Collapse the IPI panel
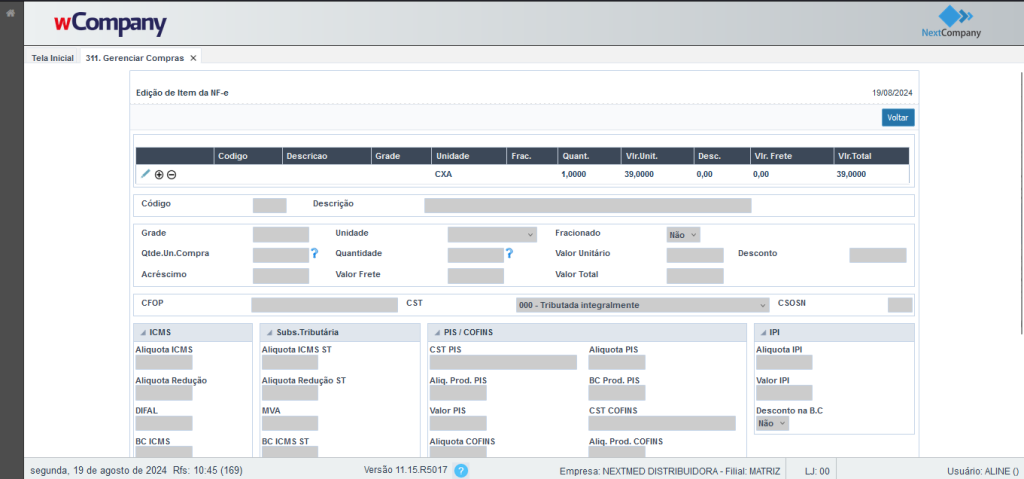The height and width of the screenshot is (479, 1024). 765,333
